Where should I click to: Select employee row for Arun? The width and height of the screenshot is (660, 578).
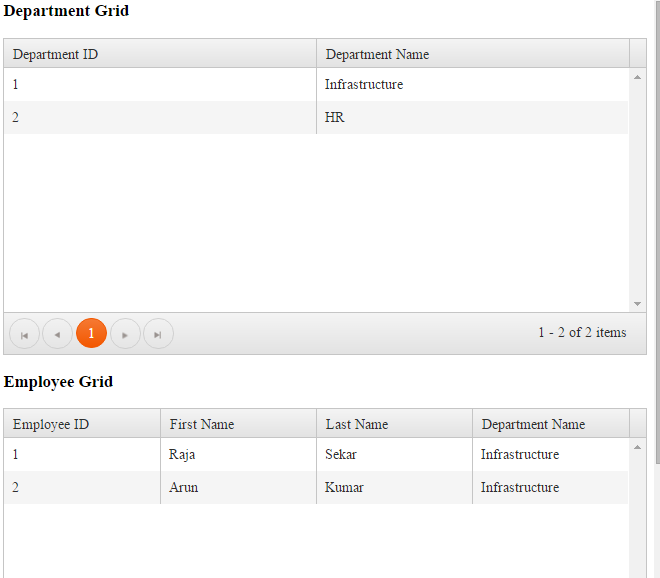coord(184,488)
